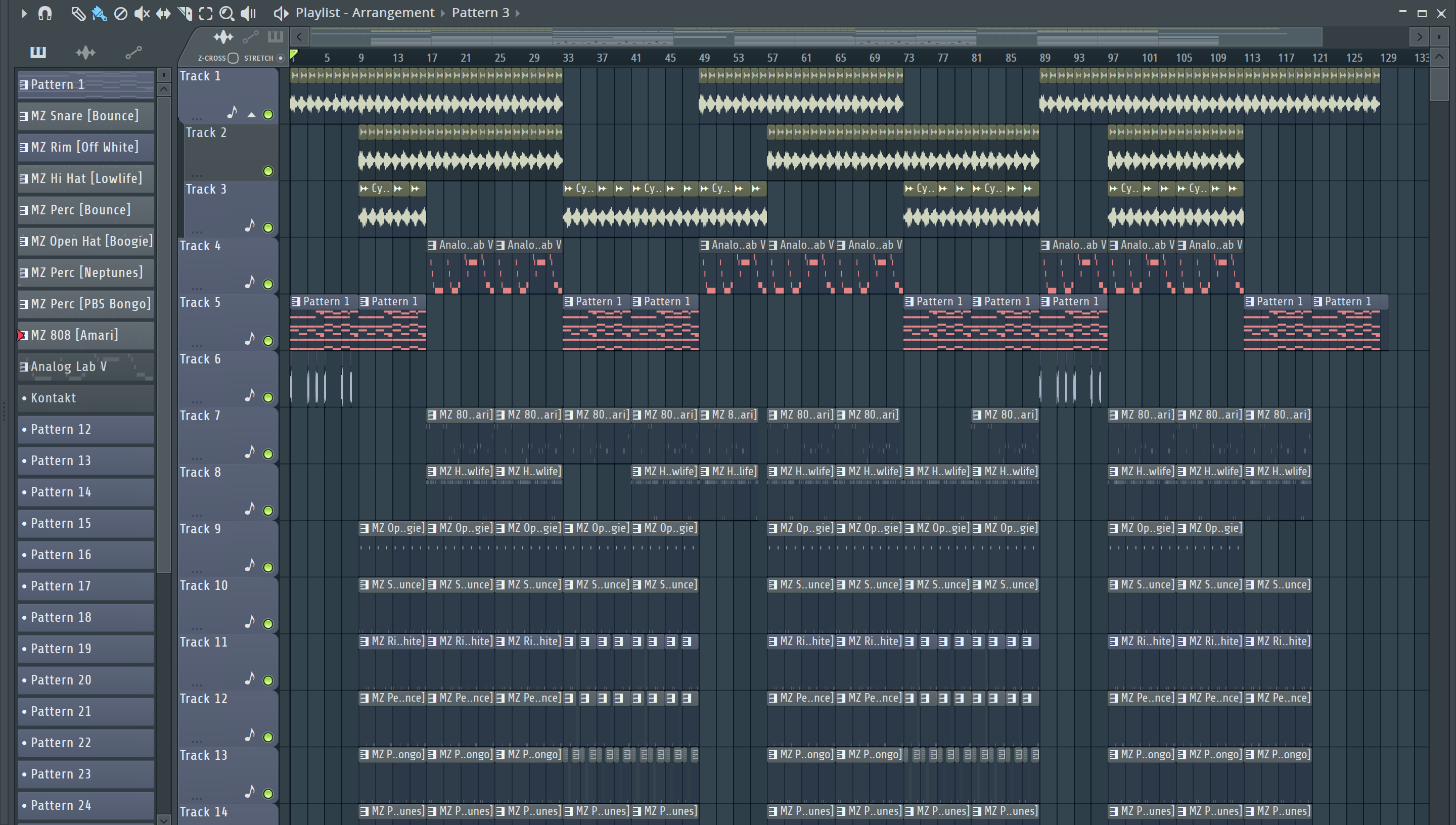This screenshot has width=1456, height=825.
Task: Select Pattern 1 in the picker
Action: tap(85, 84)
